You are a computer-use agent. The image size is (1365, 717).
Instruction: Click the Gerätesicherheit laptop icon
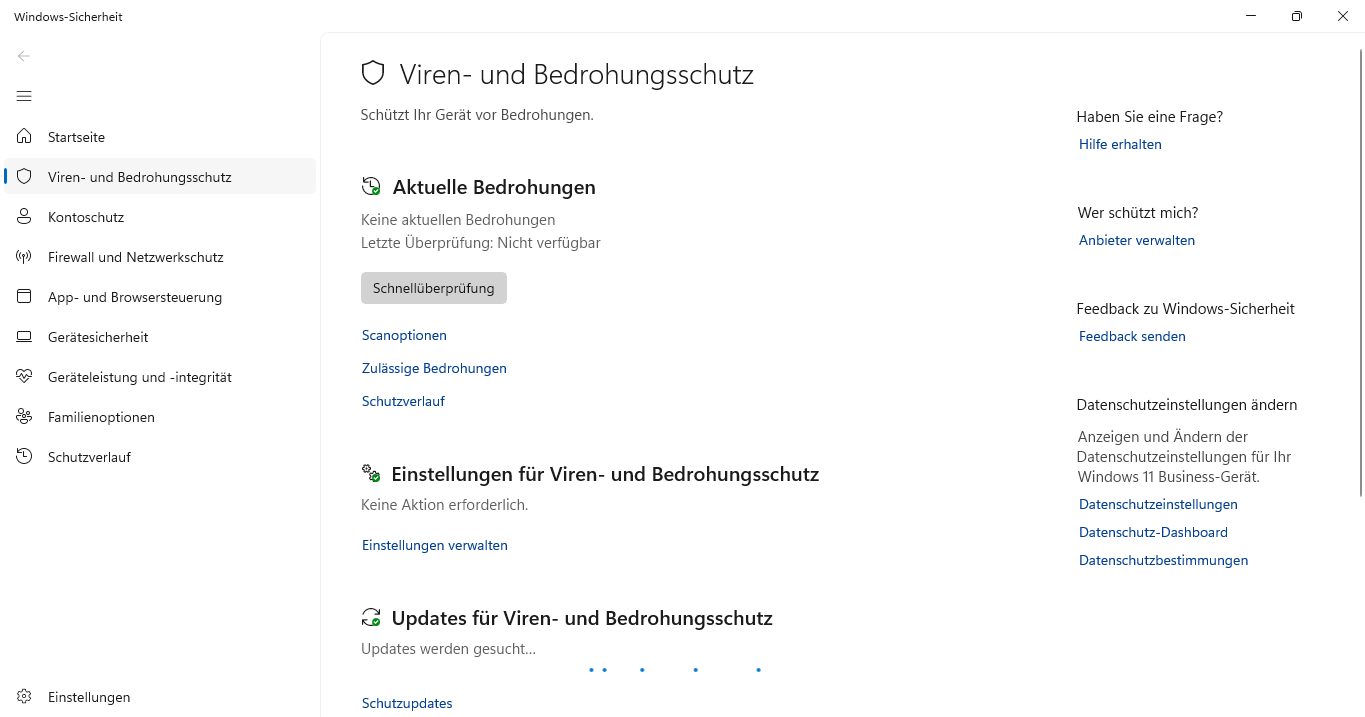click(25, 337)
